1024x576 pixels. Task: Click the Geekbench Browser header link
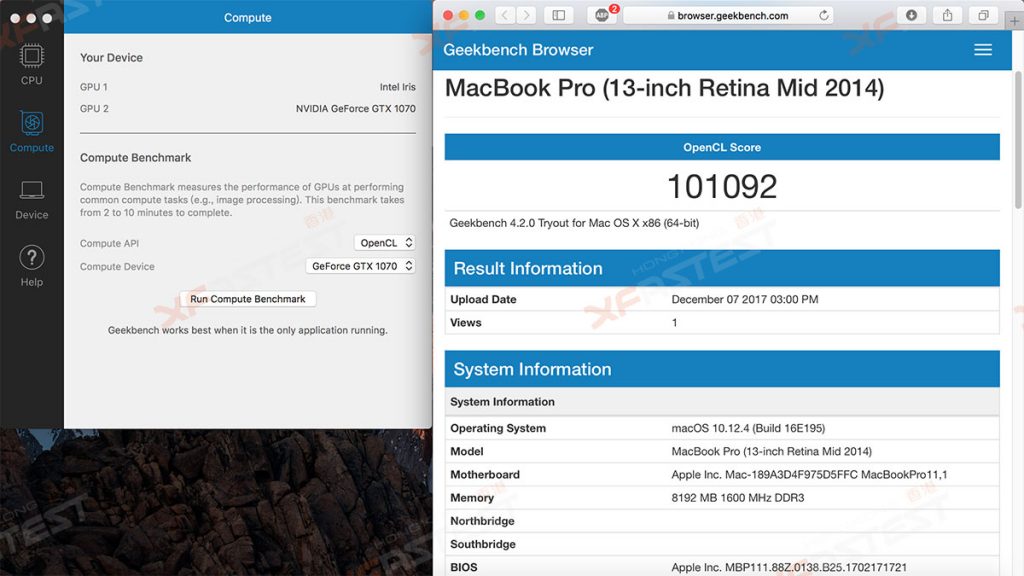tap(518, 50)
